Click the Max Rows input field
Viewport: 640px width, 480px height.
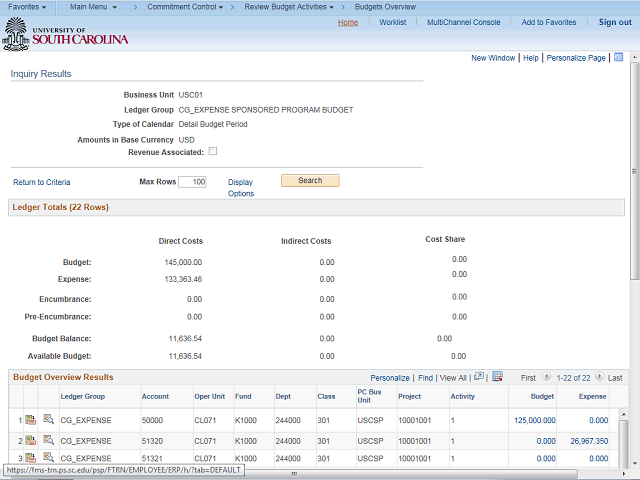[192, 182]
